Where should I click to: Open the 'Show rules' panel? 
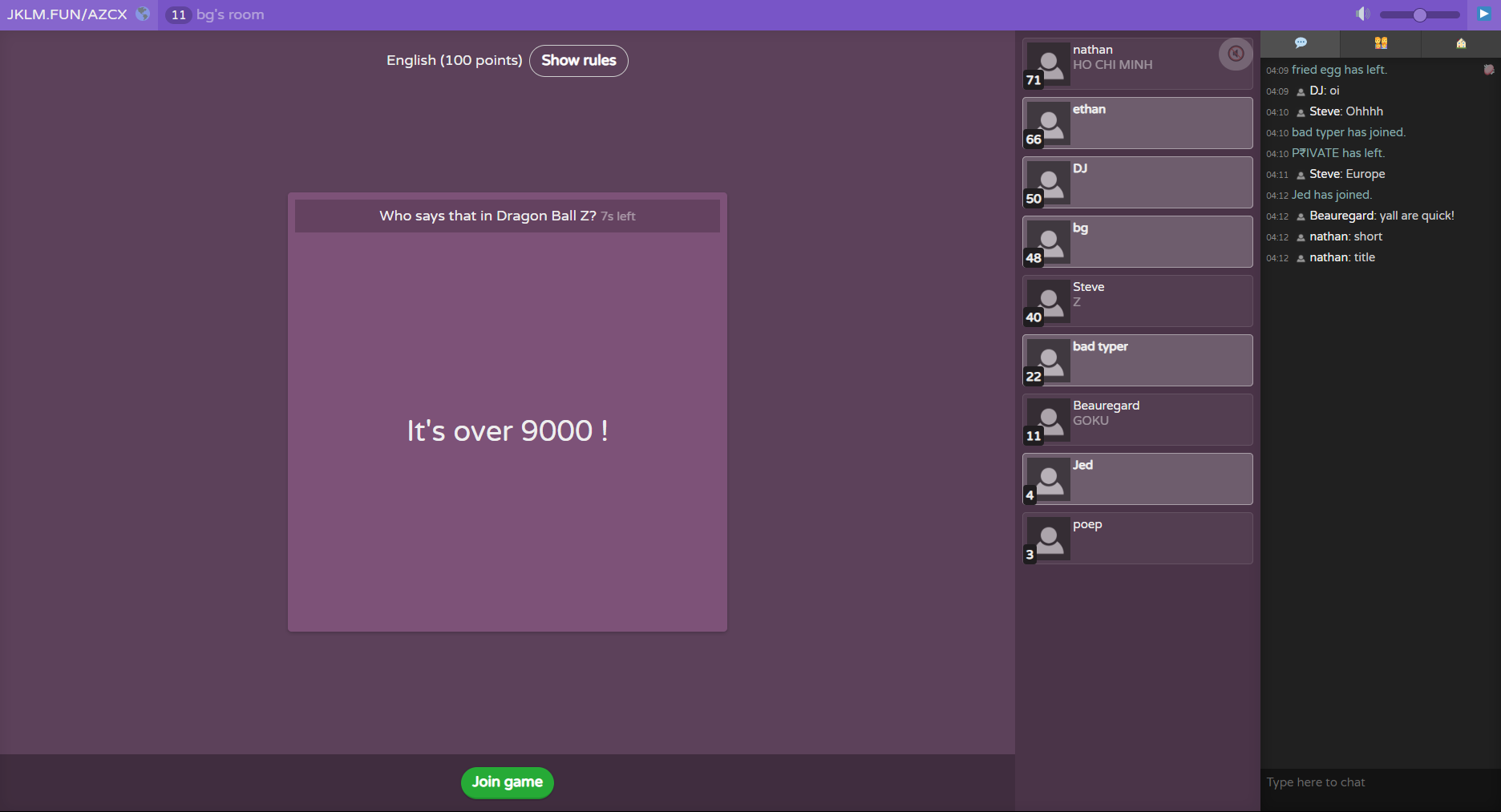578,60
